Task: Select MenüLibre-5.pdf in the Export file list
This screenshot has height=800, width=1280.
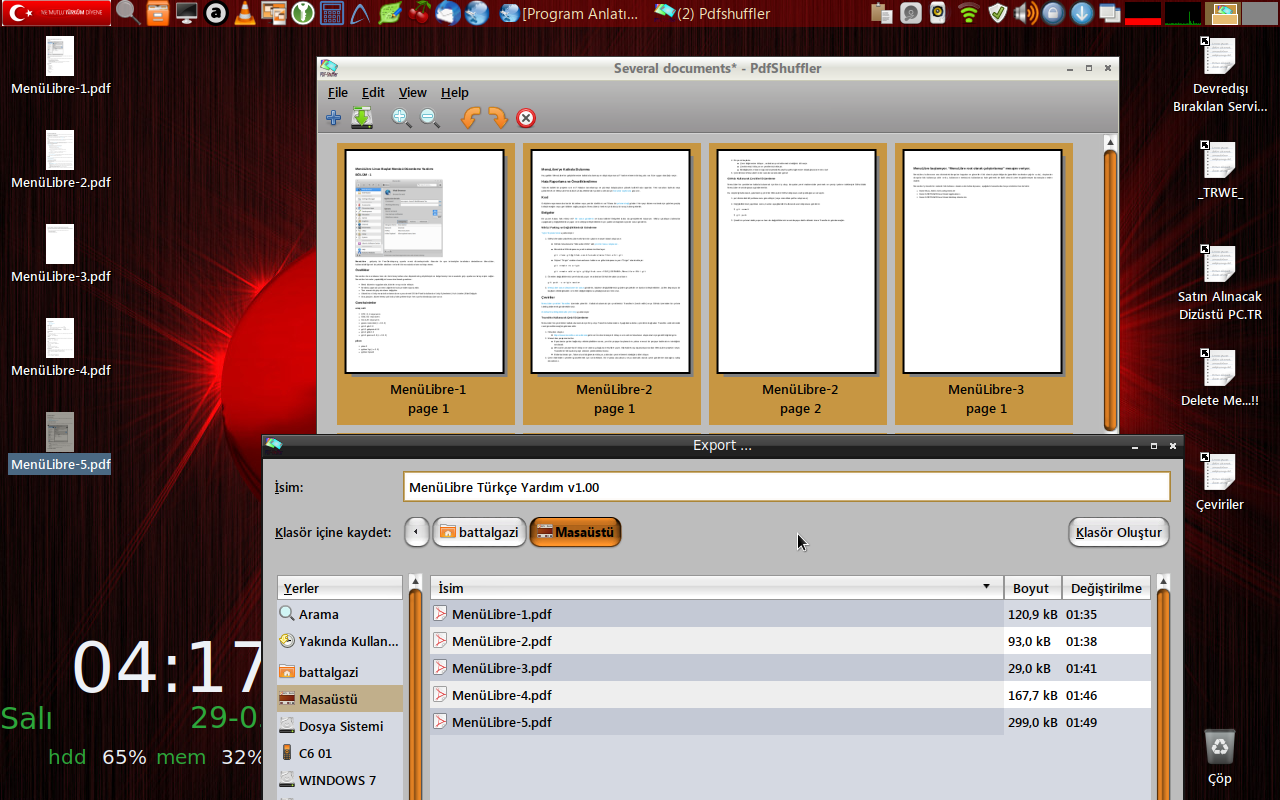Action: coord(791,722)
